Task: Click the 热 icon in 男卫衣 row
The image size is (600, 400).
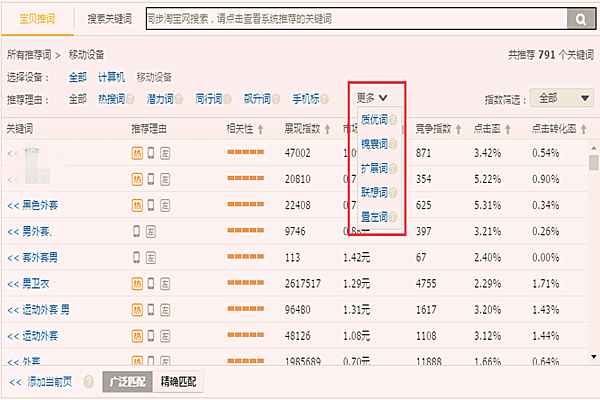Action: tap(137, 284)
